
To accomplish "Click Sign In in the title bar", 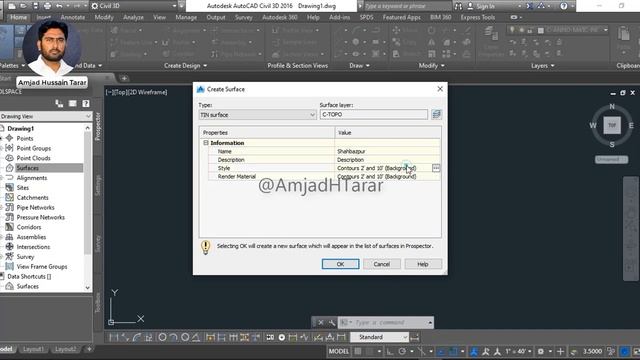I will pos(481,6).
